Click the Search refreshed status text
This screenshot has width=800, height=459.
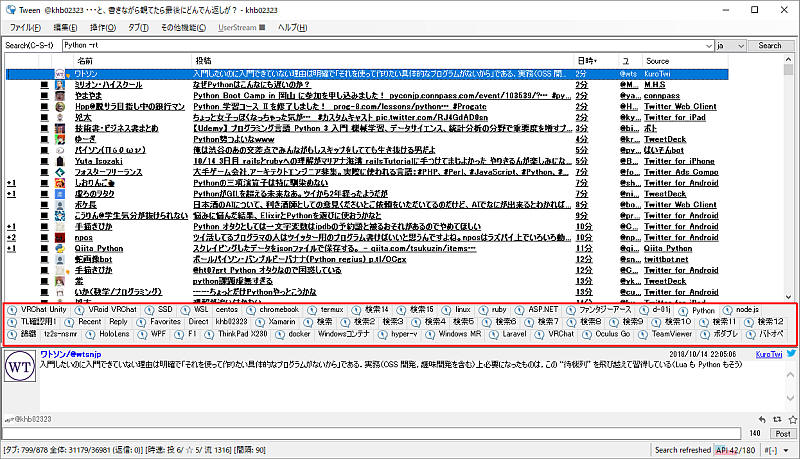pos(683,450)
